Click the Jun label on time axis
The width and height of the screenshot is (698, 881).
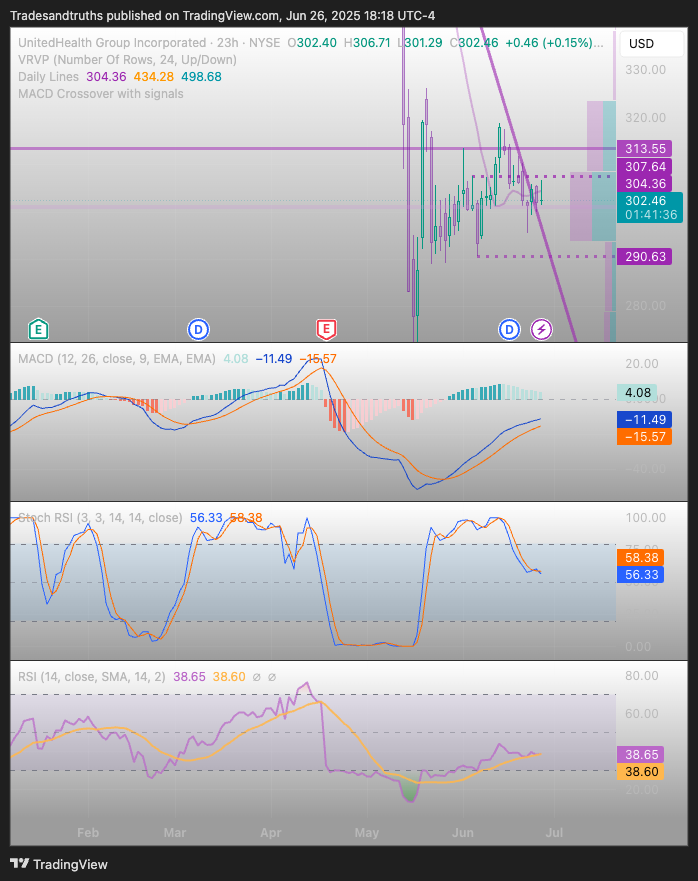point(463,833)
